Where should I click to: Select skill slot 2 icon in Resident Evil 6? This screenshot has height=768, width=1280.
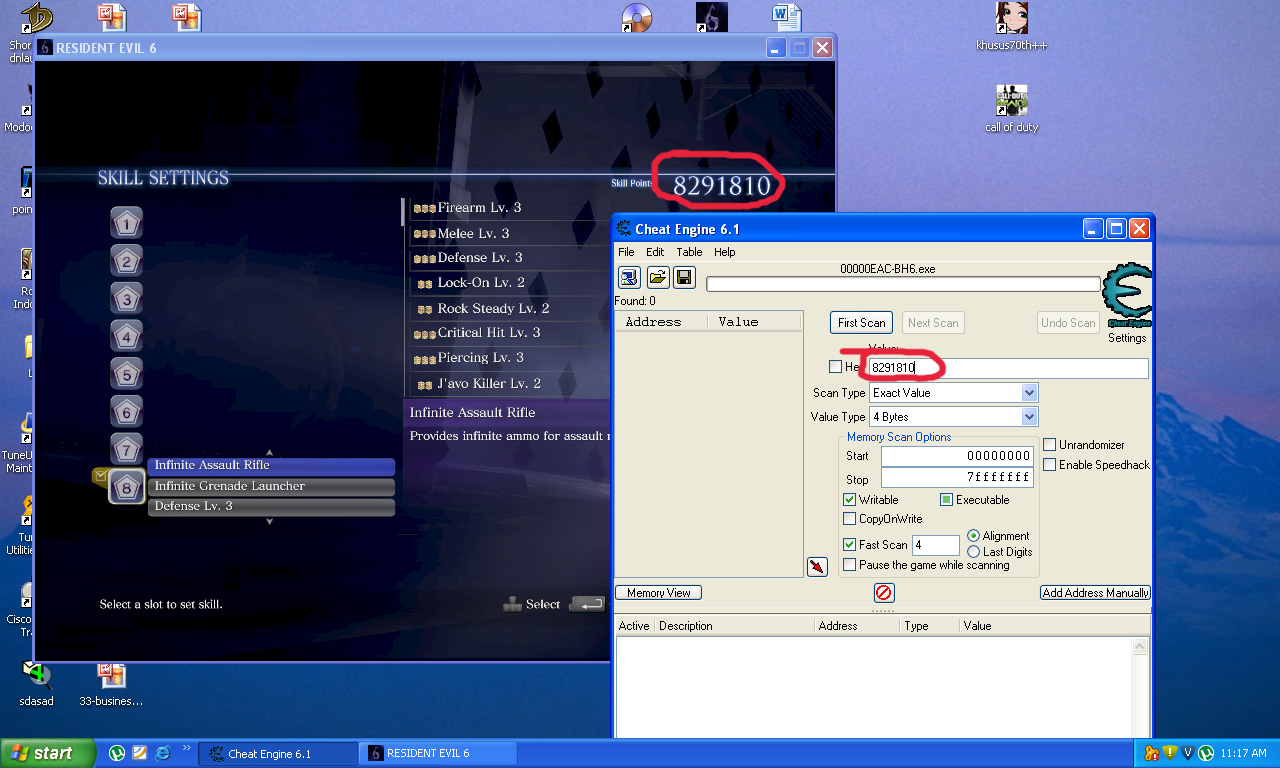click(126, 262)
